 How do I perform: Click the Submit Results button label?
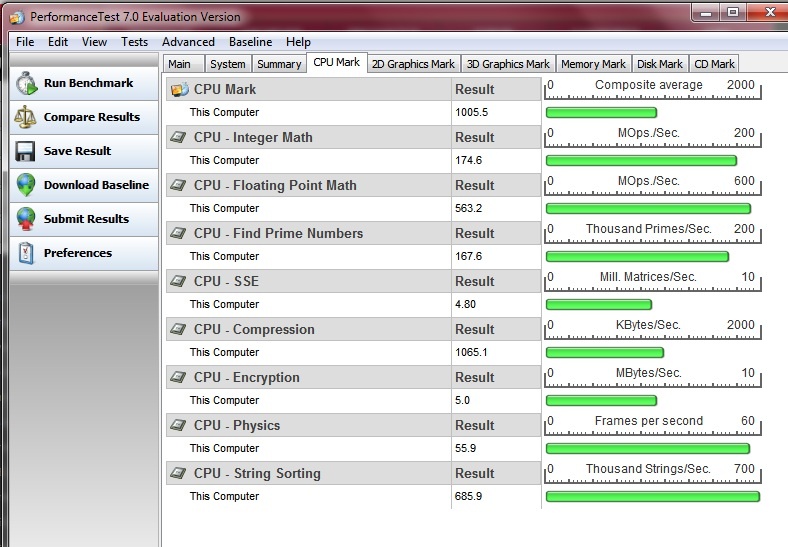click(86, 219)
